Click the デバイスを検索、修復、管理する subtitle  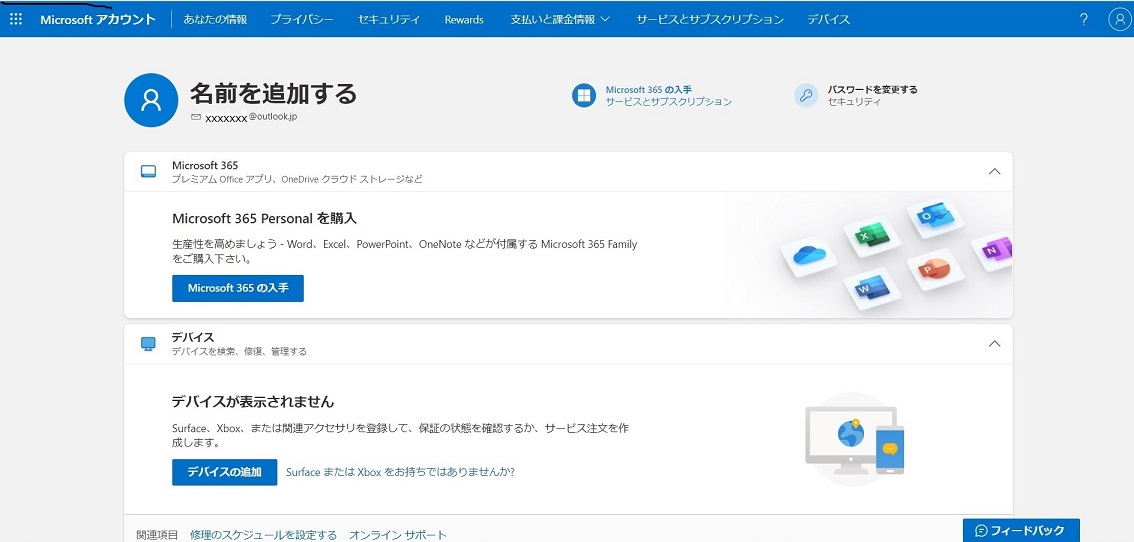click(x=239, y=352)
